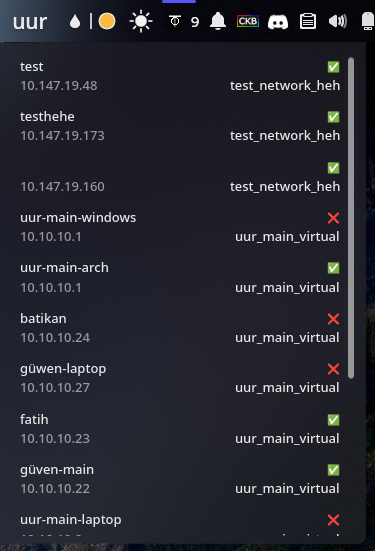Click the brightness sun icon
Image resolution: width=375 pixels, height=551 pixels.
[141, 21]
